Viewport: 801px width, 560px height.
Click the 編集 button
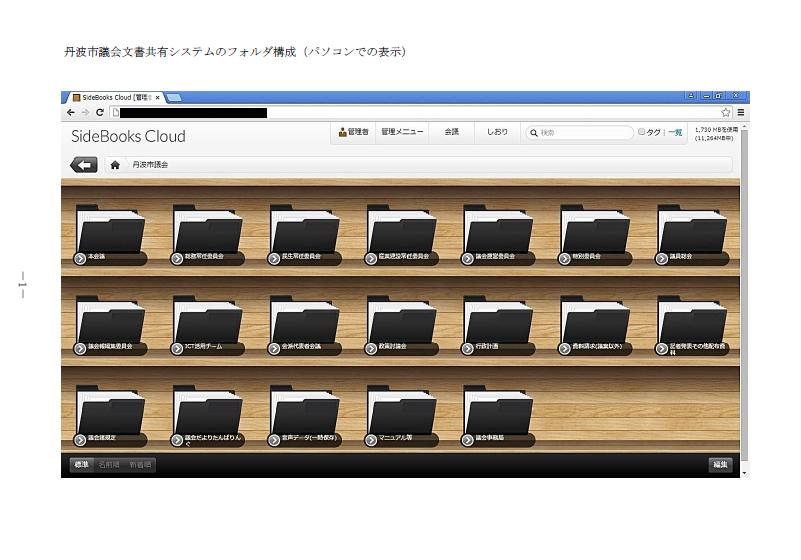pos(720,464)
